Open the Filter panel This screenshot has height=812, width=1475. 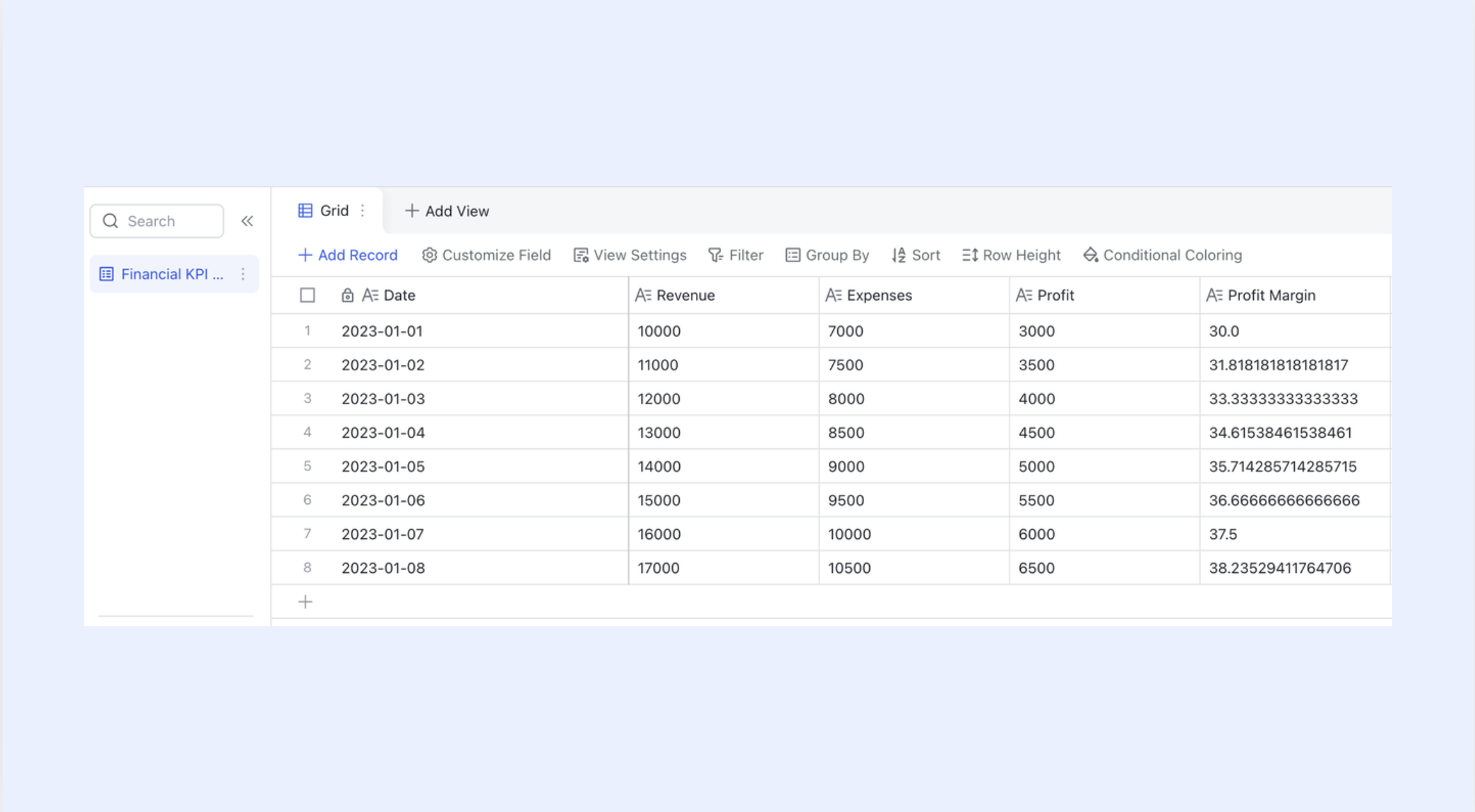[736, 255]
